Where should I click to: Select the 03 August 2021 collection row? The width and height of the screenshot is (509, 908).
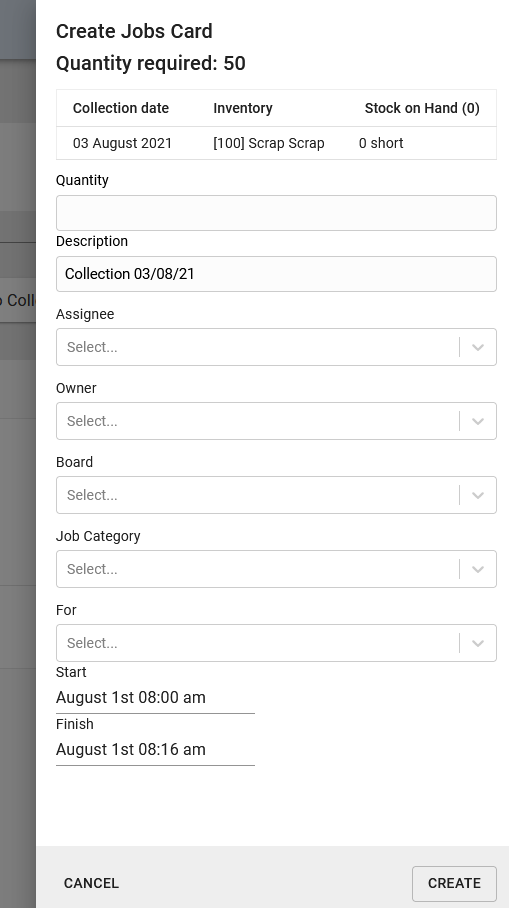coord(276,143)
